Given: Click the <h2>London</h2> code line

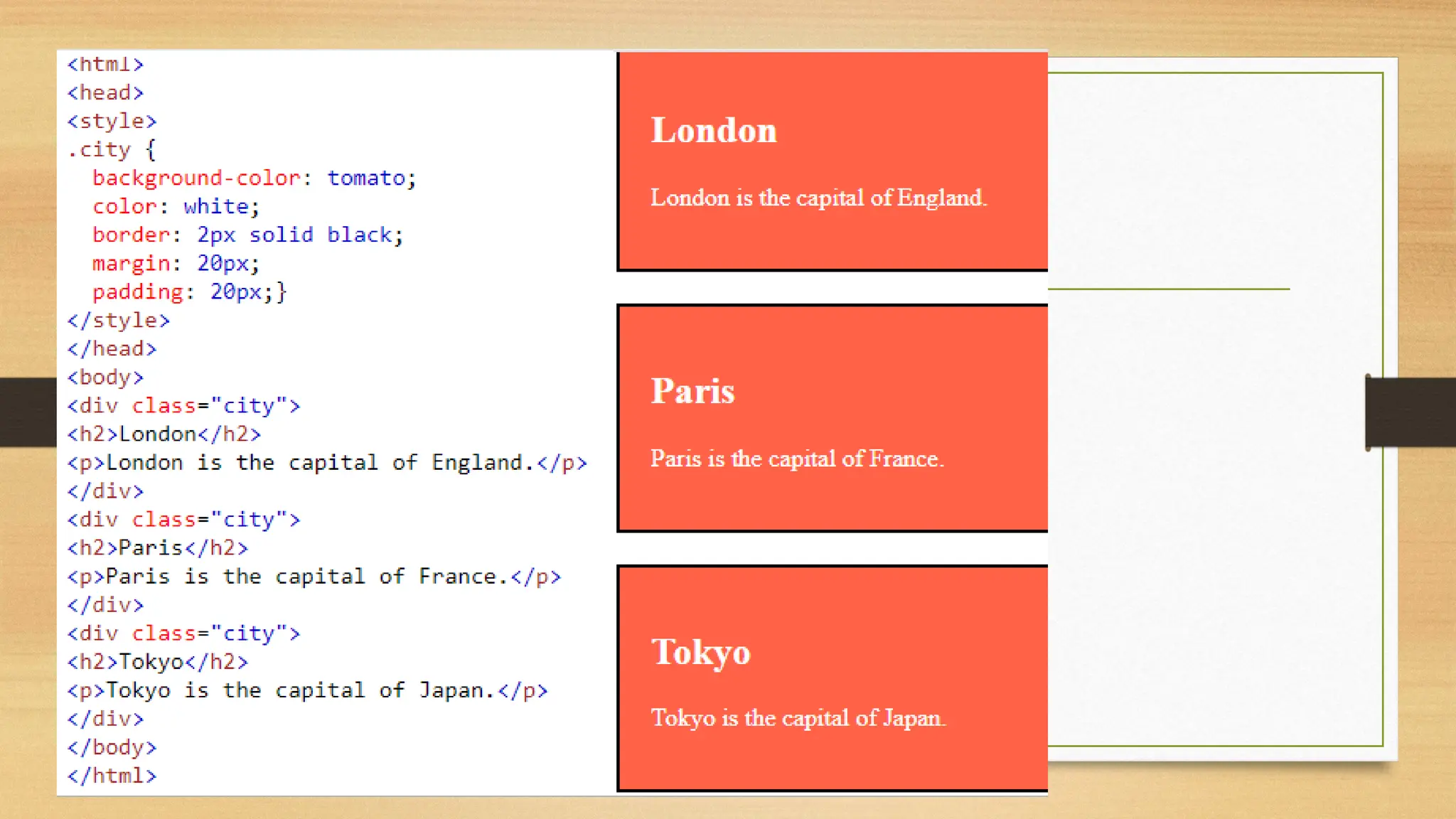Looking at the screenshot, I should point(164,434).
